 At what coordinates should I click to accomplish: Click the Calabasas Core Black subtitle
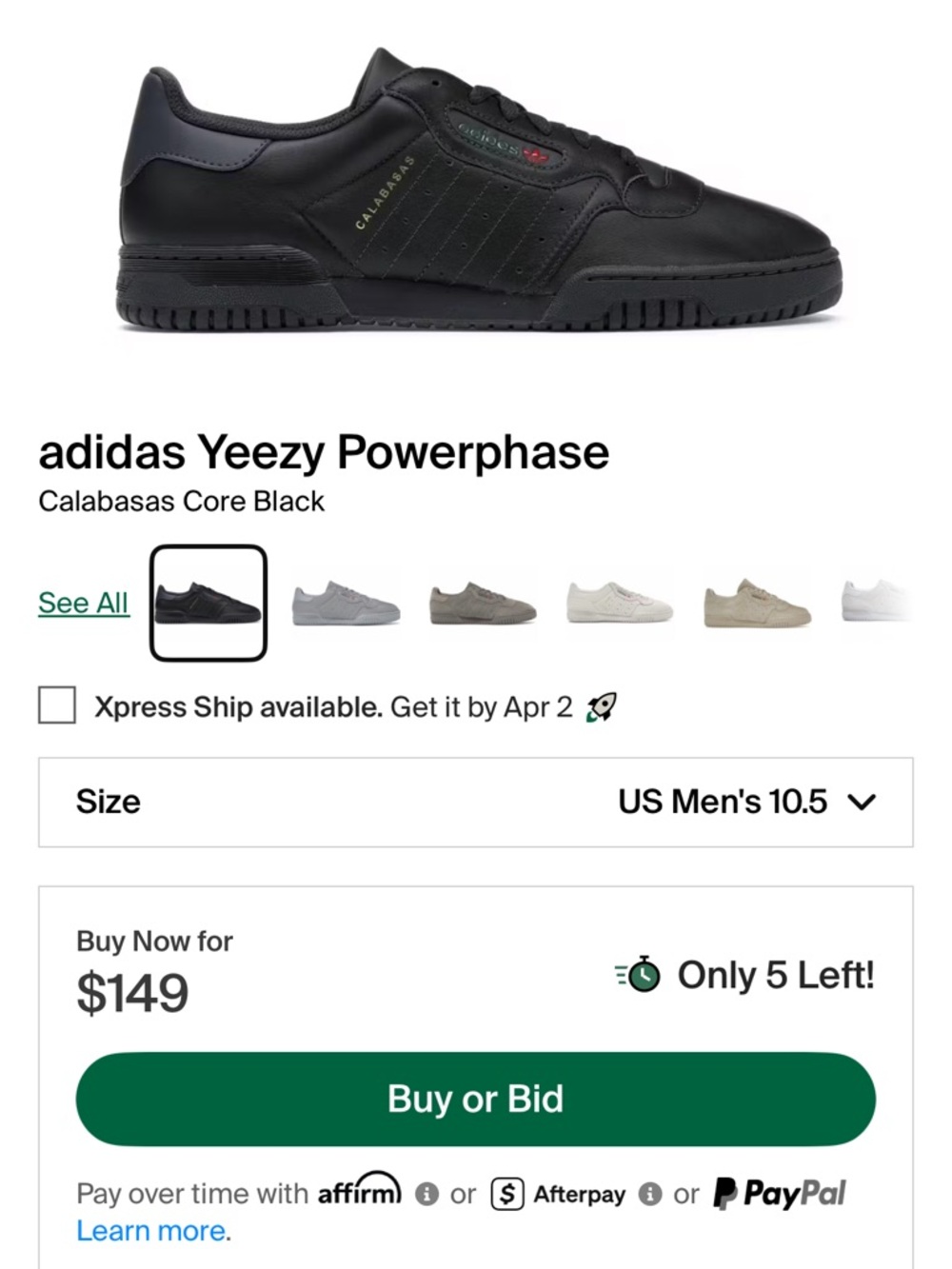[x=181, y=502]
